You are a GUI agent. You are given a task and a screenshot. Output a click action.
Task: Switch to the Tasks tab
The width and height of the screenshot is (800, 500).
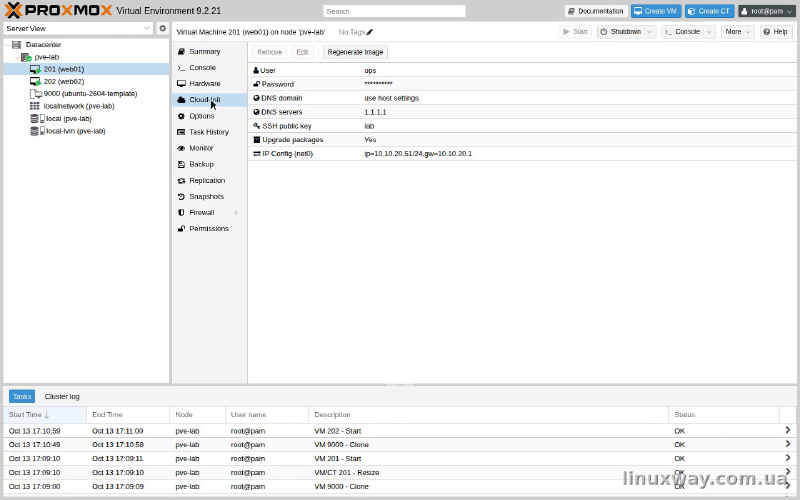[22, 396]
